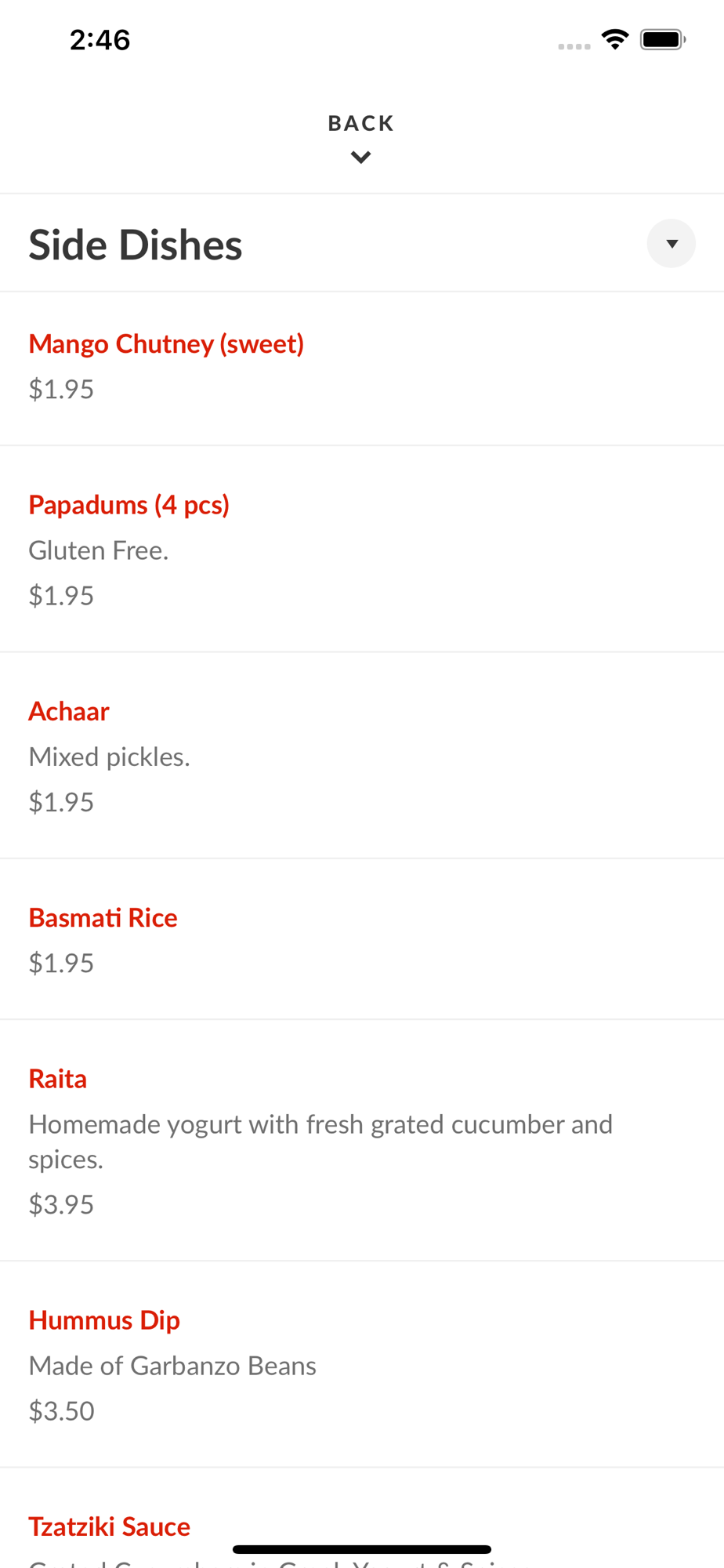The height and width of the screenshot is (1568, 724).
Task: Tap the BACK label at top
Action: [361, 123]
